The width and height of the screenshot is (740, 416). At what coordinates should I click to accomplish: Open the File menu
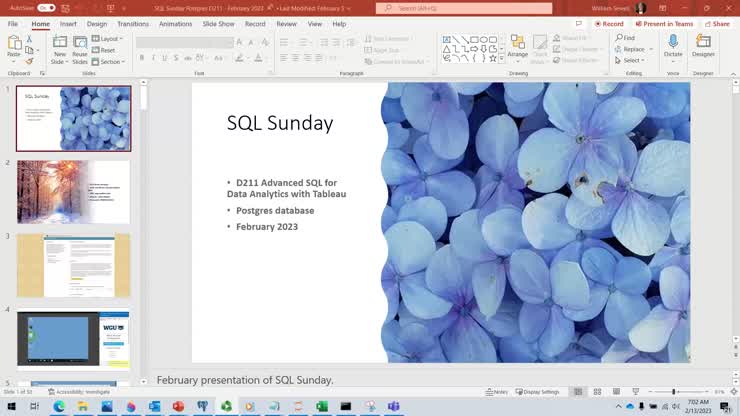(x=13, y=24)
